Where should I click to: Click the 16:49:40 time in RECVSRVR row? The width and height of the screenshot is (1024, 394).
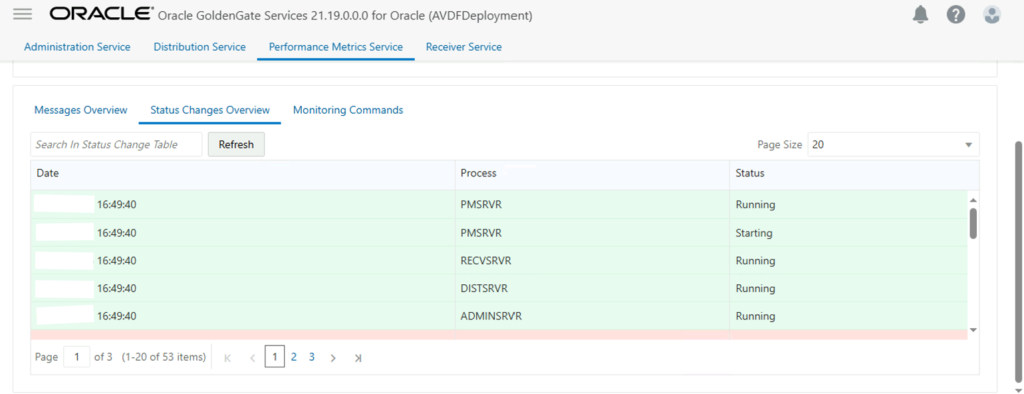point(117,261)
